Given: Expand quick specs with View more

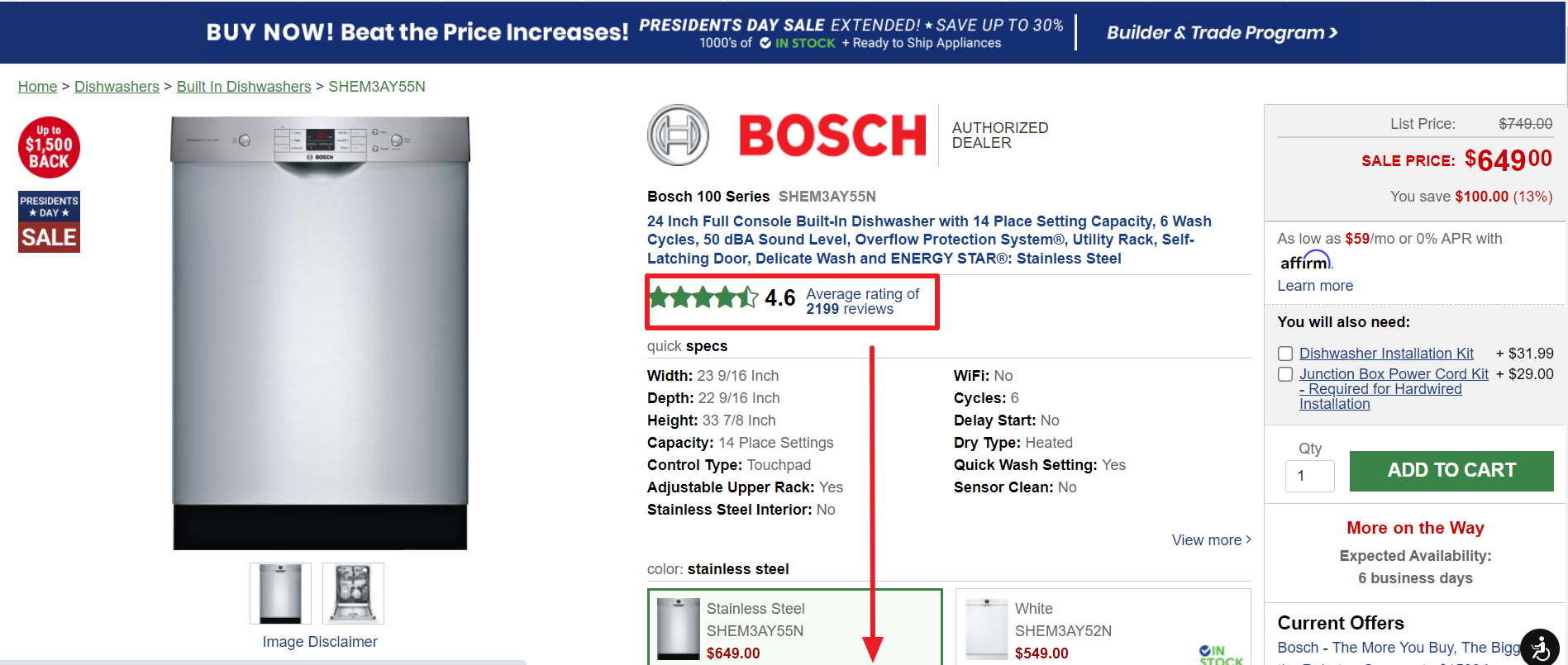Looking at the screenshot, I should [1211, 540].
